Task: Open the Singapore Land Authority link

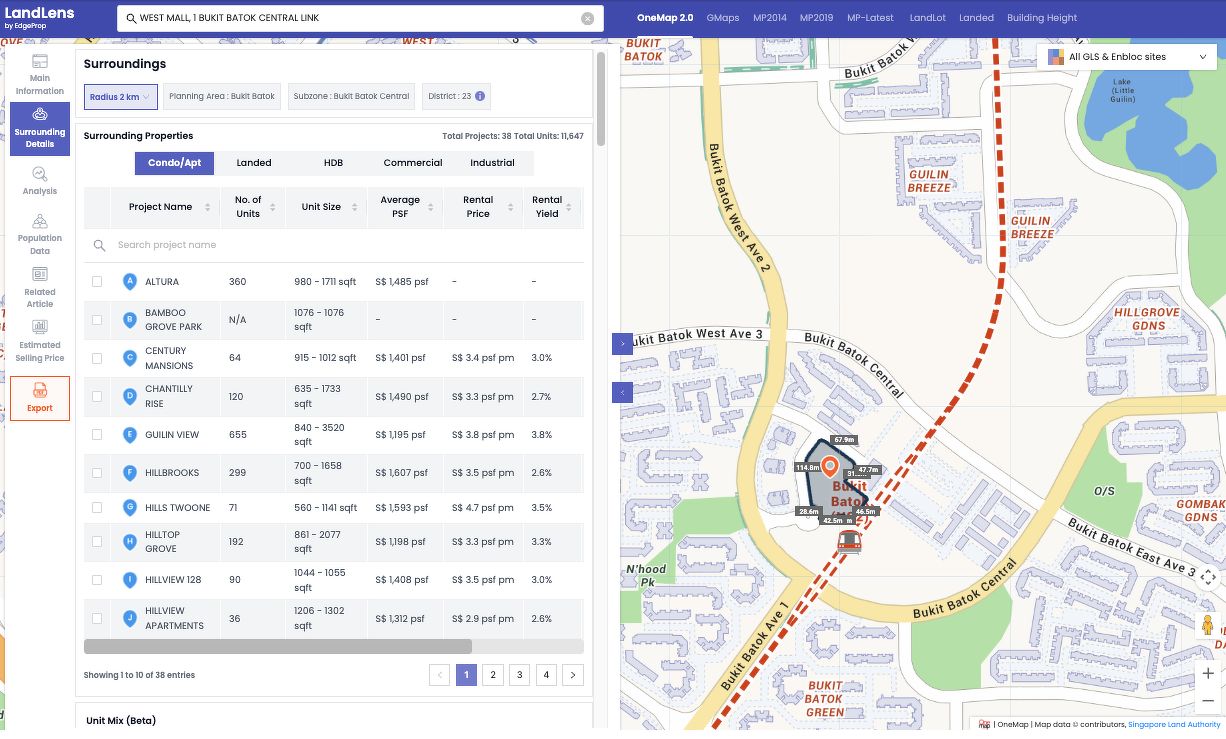Action: [x=1173, y=724]
